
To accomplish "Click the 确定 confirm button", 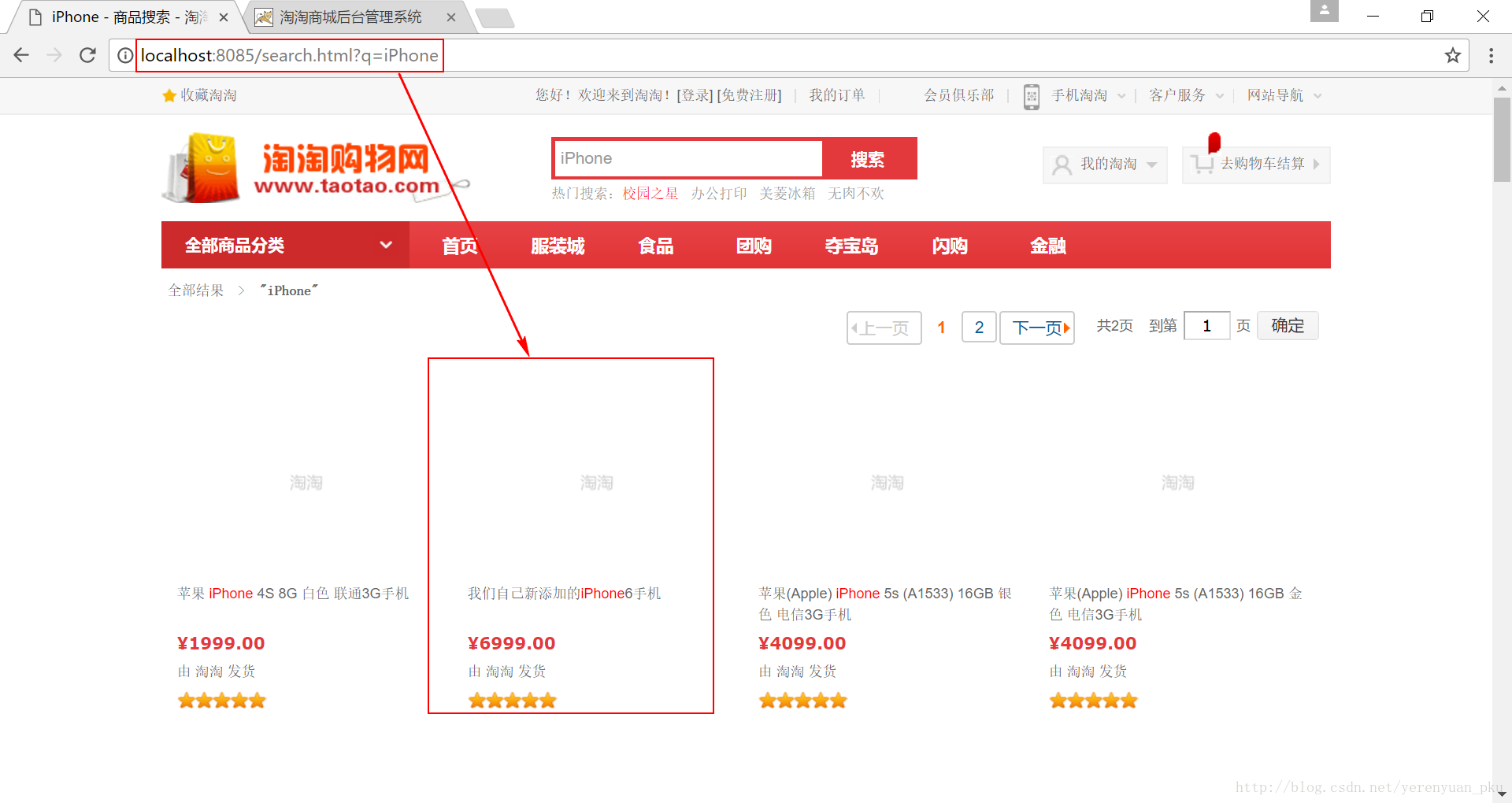I will 1288,326.
